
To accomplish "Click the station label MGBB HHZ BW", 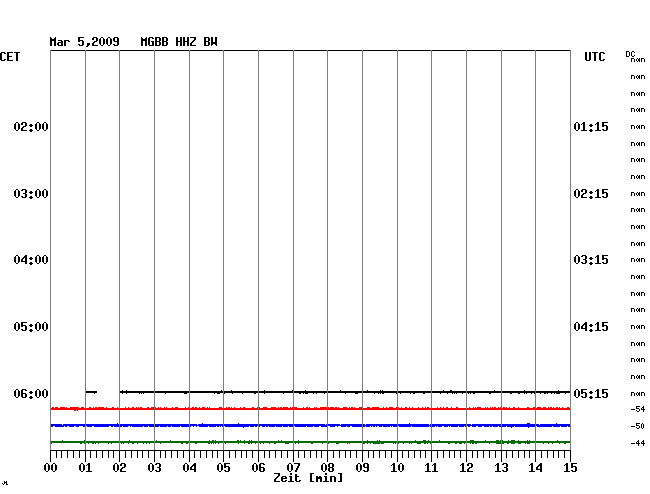I will coord(179,42).
